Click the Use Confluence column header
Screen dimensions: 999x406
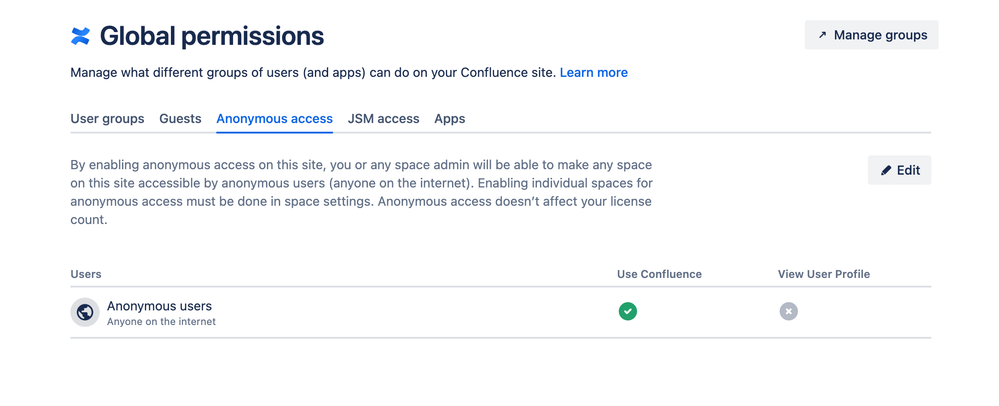point(659,274)
